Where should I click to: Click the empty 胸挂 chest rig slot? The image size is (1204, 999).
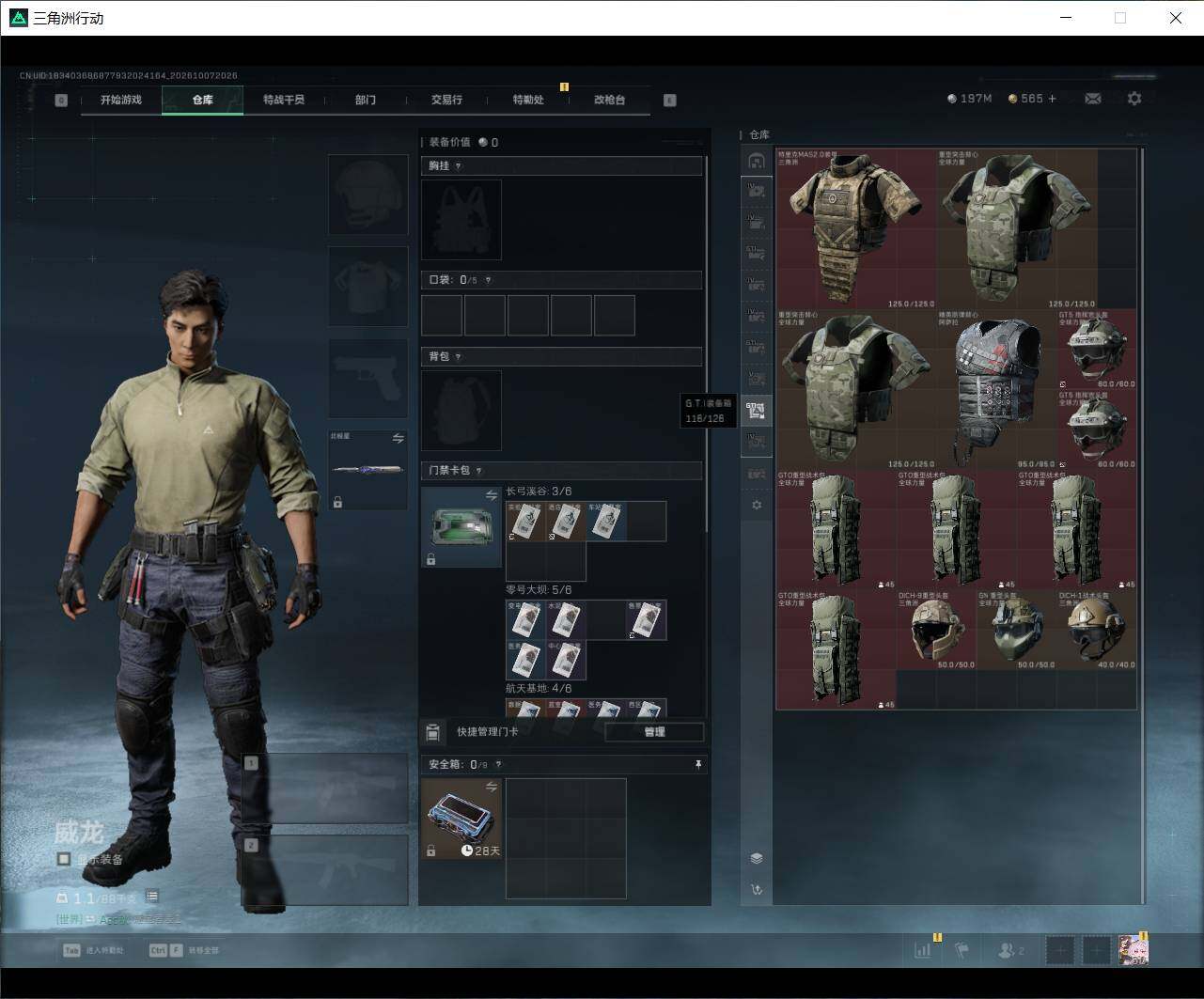pos(461,220)
